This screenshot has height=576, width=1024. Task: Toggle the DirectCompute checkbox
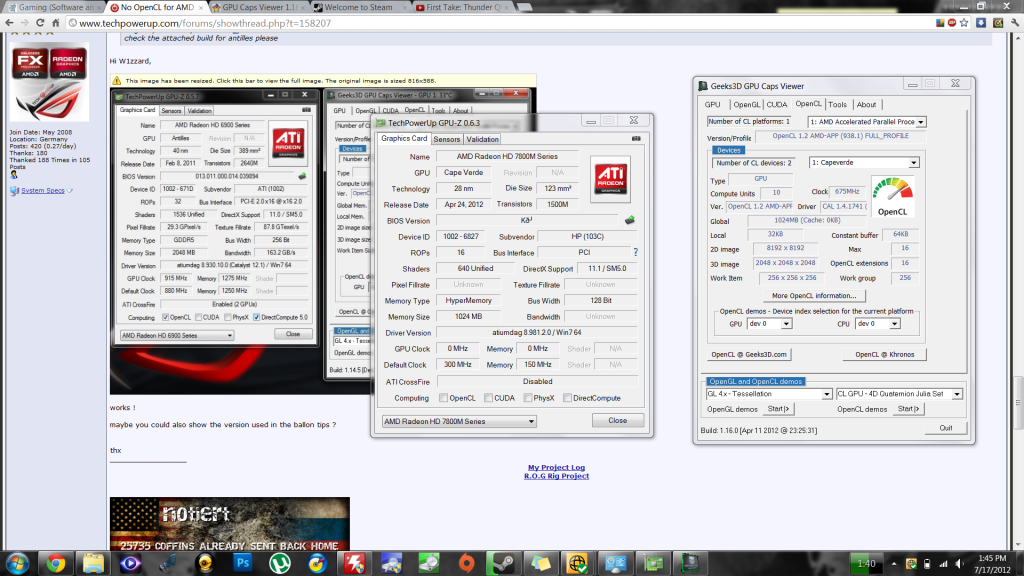pos(569,398)
